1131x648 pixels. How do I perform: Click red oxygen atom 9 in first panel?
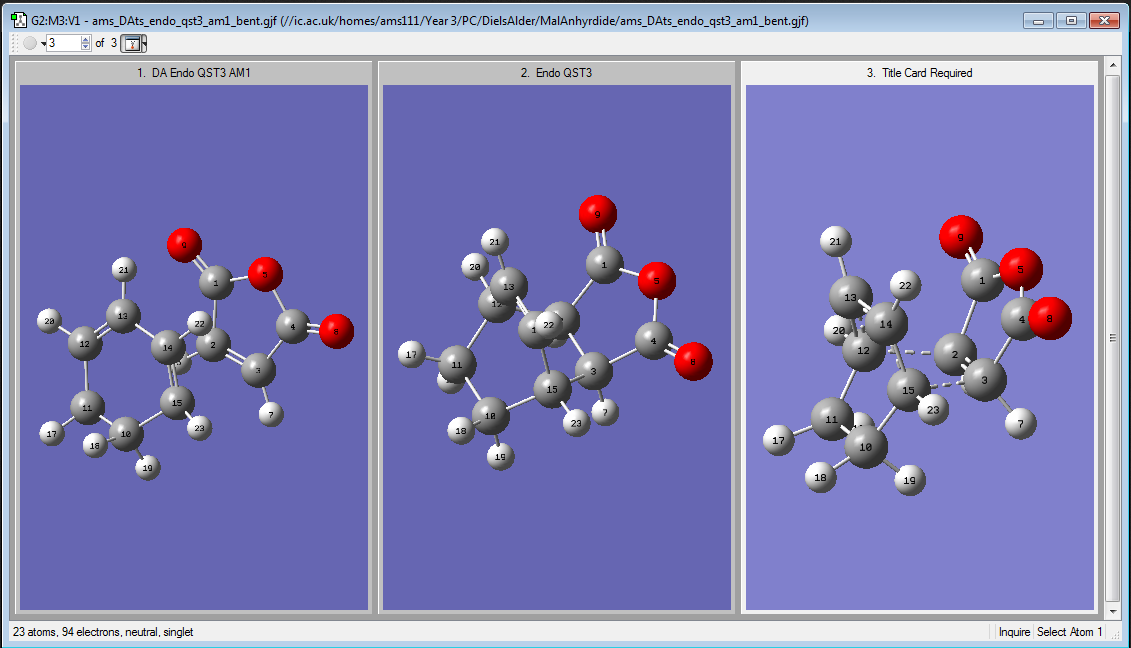pyautogui.click(x=184, y=245)
